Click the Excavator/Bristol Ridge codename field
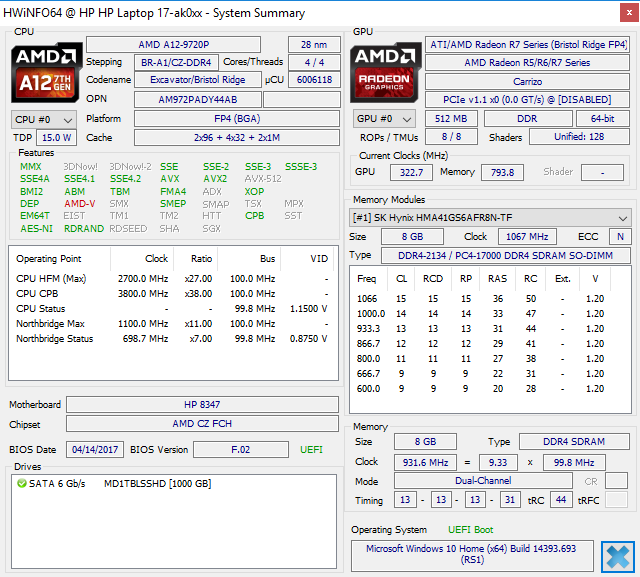Viewport: 640px width, 577px height. point(198,80)
